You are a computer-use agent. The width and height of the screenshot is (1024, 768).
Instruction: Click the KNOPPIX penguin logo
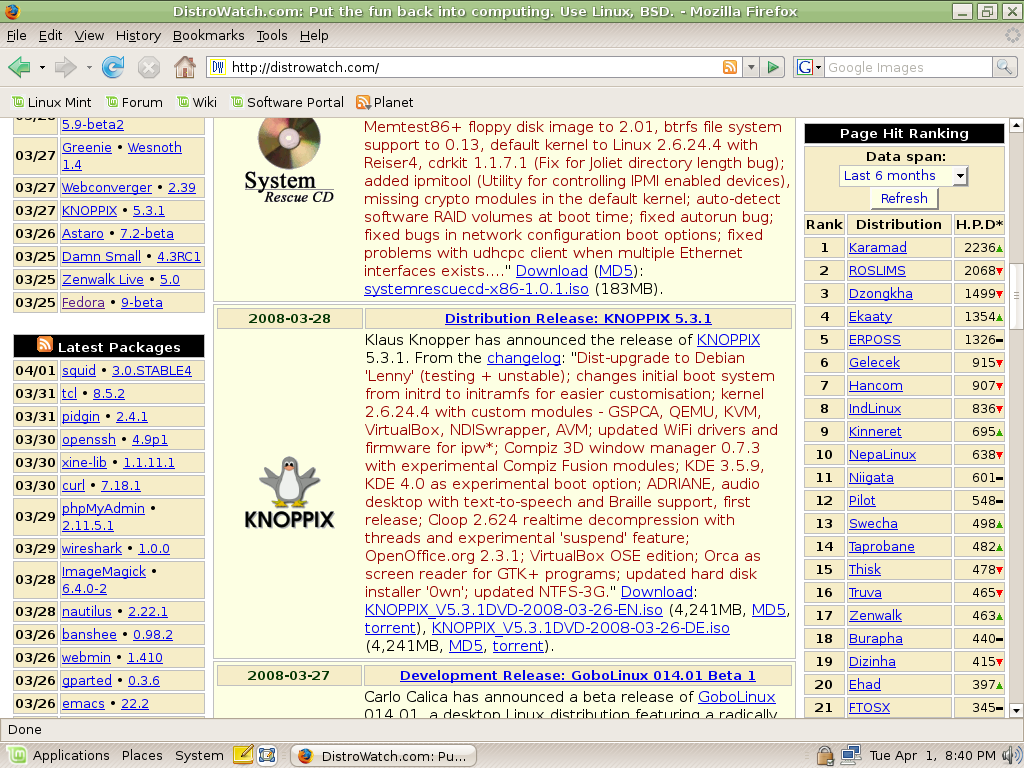[289, 492]
